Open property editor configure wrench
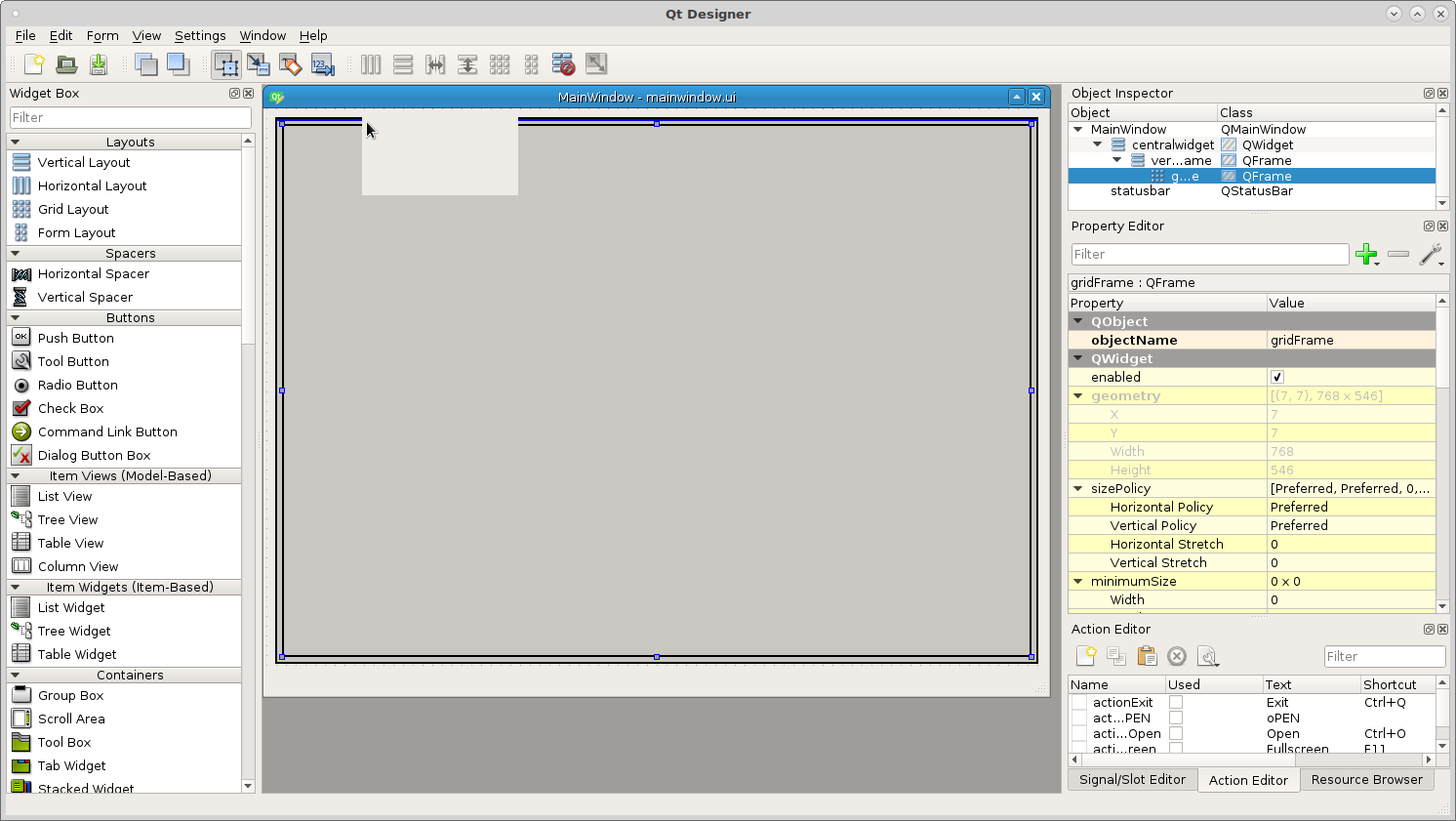This screenshot has height=821, width=1456. 1431,255
